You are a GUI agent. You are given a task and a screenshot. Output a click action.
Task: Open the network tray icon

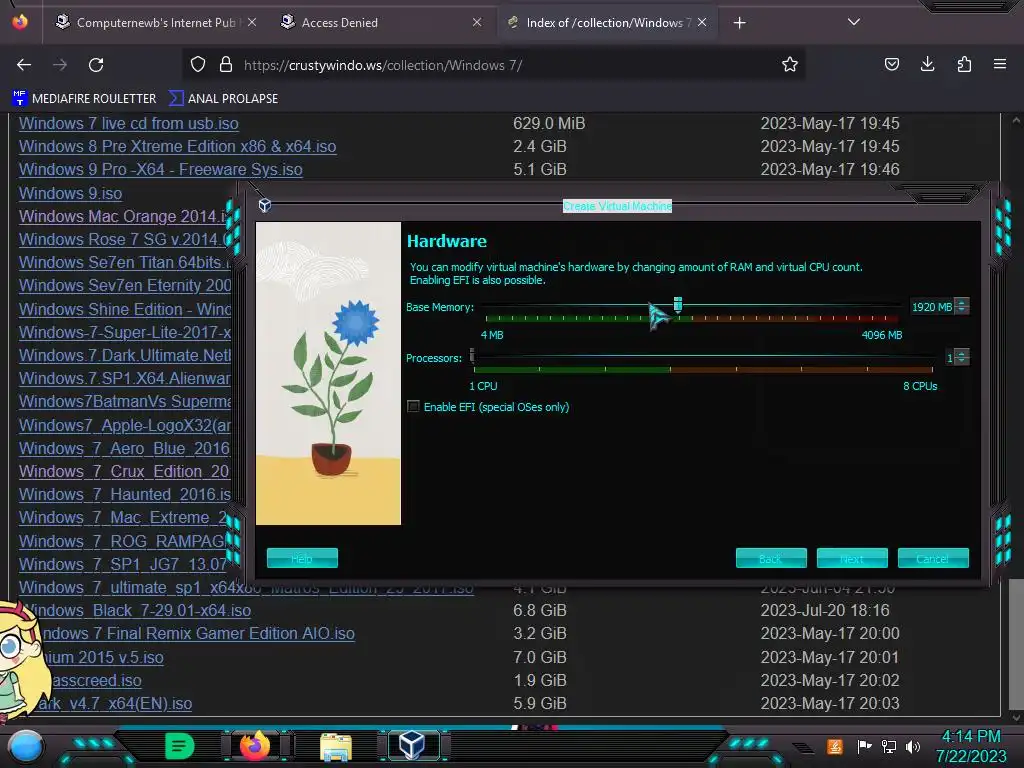coord(889,746)
